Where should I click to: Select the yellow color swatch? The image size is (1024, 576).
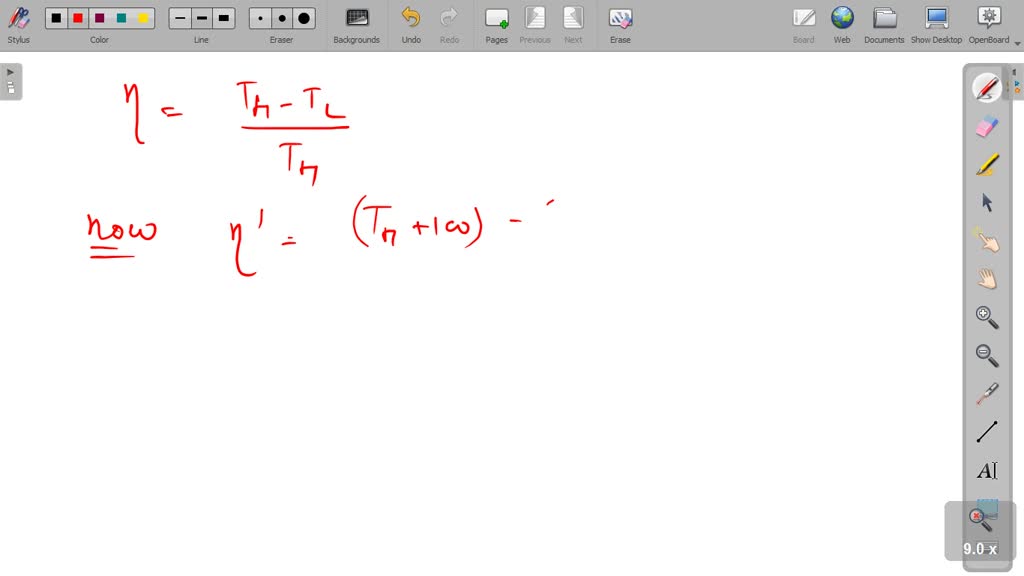pyautogui.click(x=144, y=18)
